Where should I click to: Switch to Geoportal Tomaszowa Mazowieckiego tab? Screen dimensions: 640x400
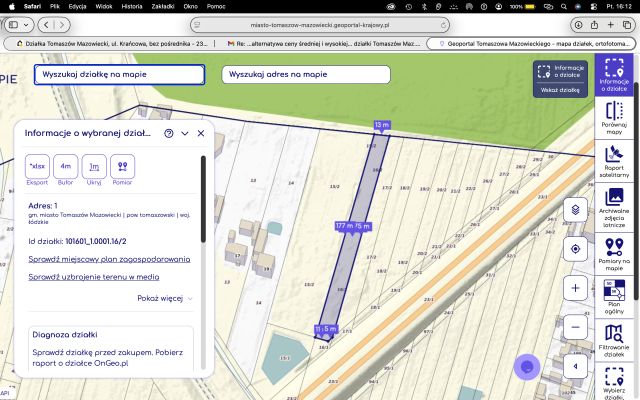coord(531,43)
